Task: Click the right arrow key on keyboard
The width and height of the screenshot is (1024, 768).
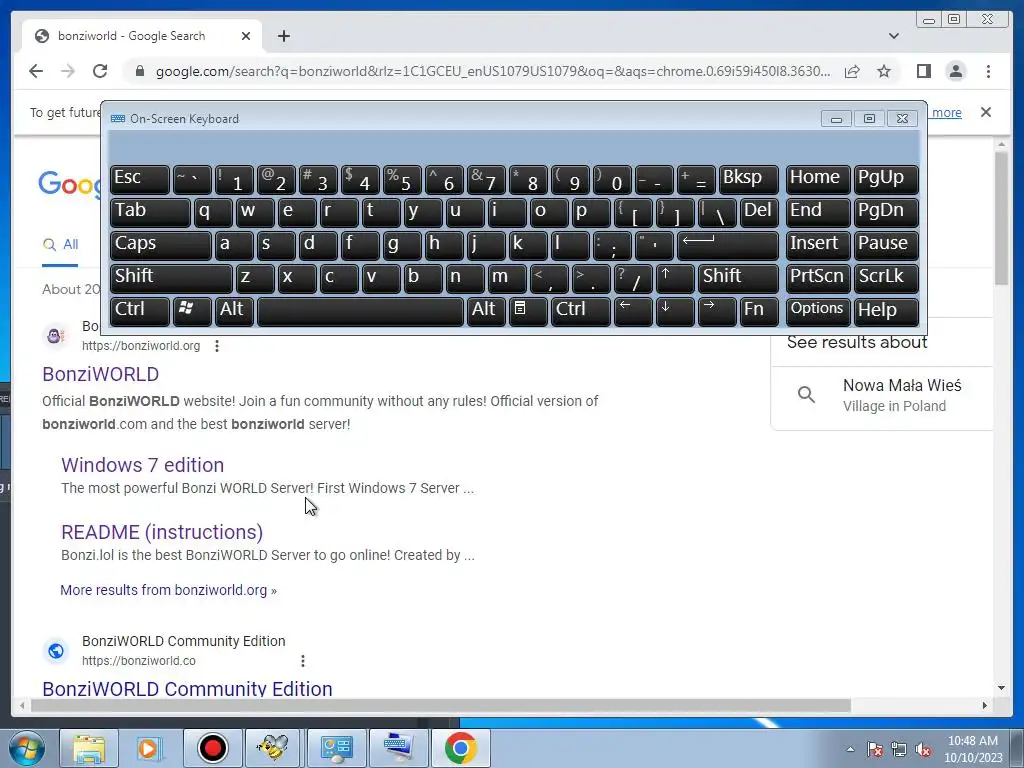Action: [x=716, y=311]
